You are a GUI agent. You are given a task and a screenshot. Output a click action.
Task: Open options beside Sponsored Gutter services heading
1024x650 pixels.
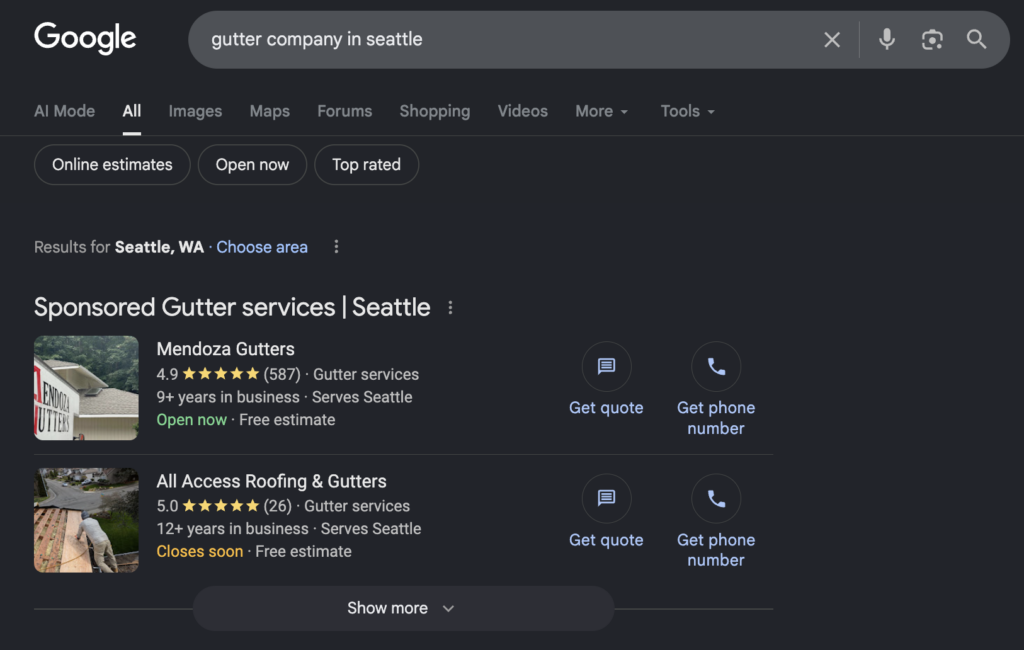coord(450,308)
